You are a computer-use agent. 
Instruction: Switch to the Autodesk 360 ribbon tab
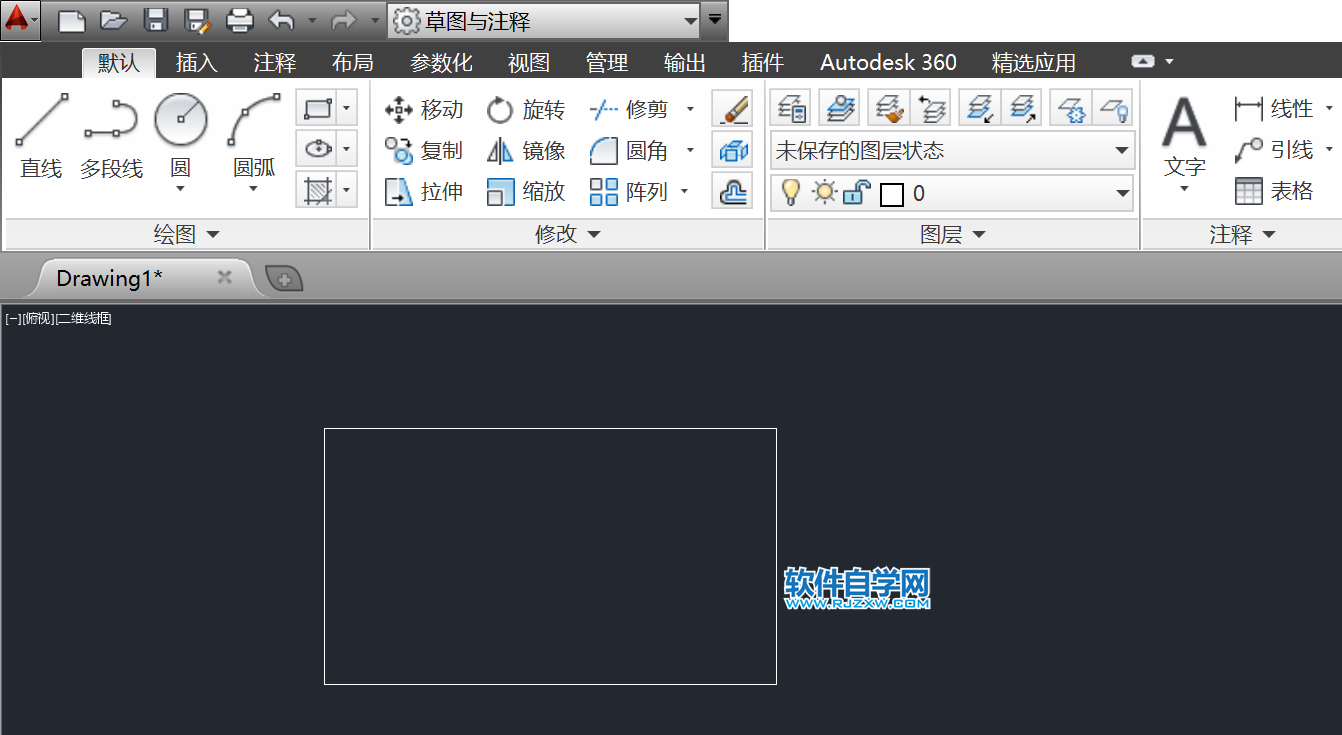[x=888, y=63]
